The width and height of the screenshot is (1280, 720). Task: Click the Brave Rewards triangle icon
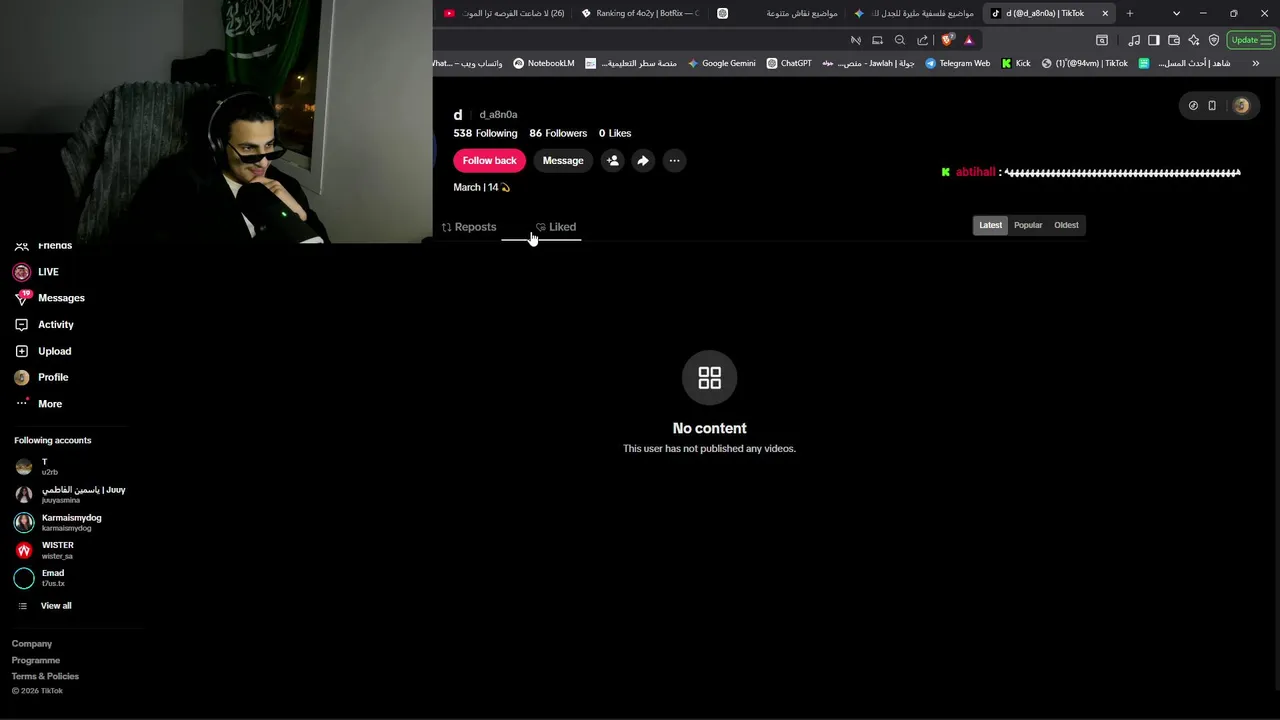click(969, 40)
